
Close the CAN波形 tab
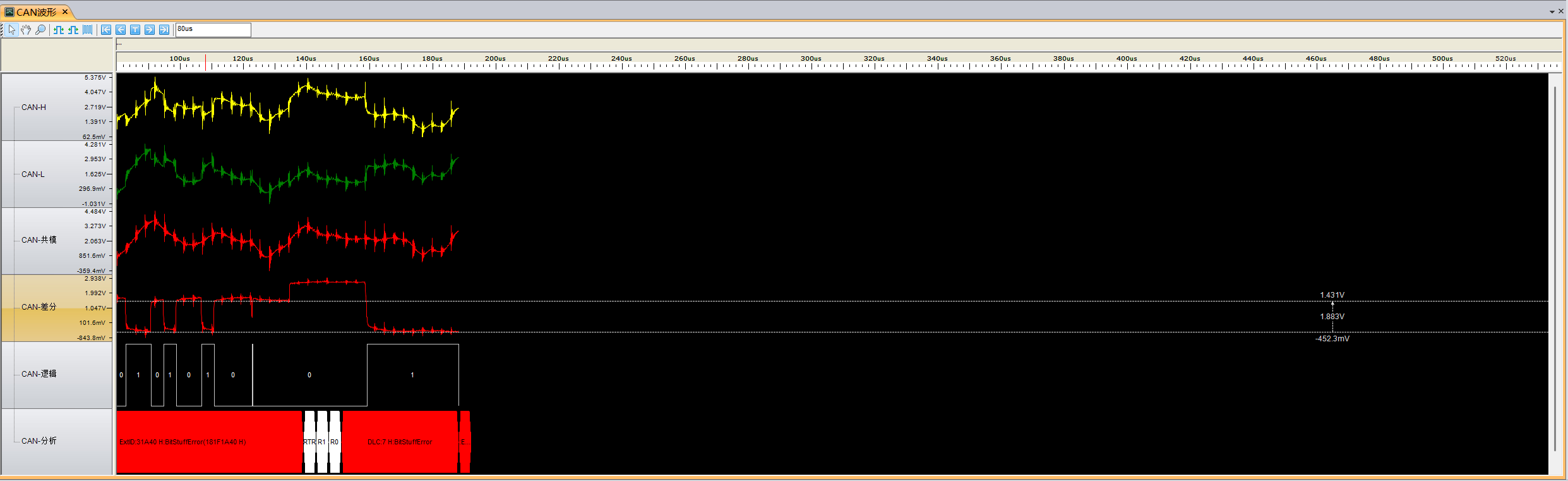(65, 11)
